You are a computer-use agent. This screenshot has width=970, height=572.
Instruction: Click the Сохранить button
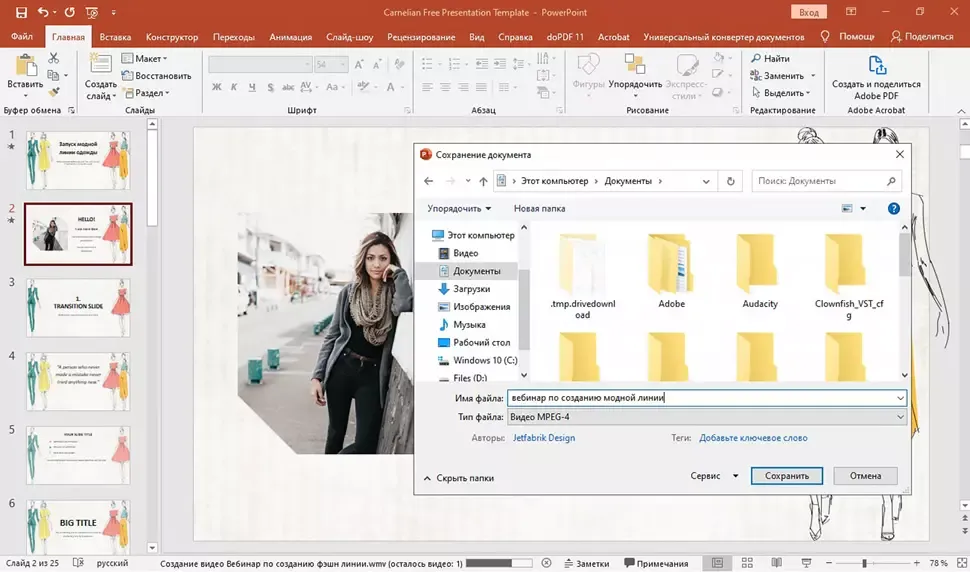pyautogui.click(x=786, y=476)
